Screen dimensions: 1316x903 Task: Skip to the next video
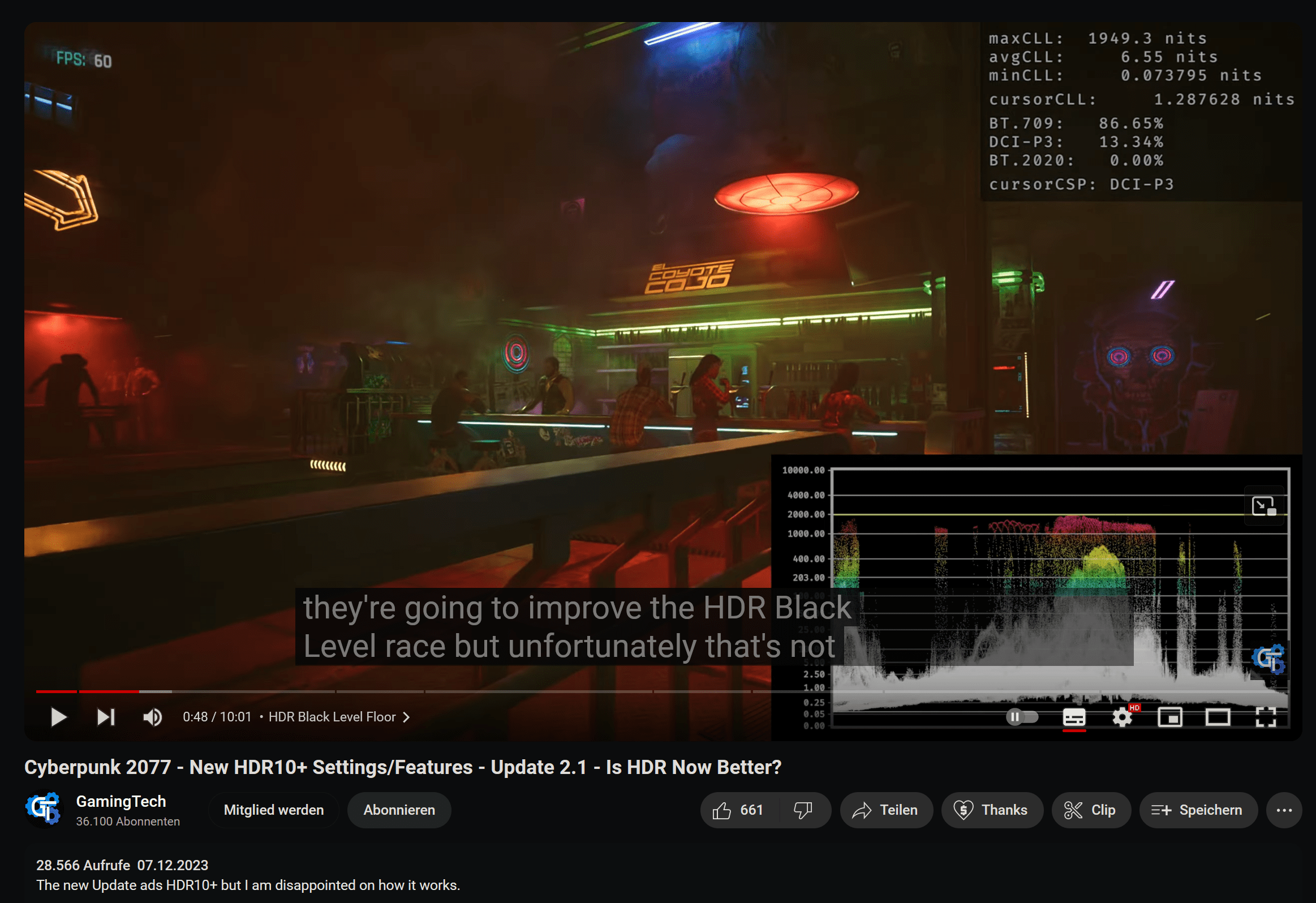coord(106,717)
